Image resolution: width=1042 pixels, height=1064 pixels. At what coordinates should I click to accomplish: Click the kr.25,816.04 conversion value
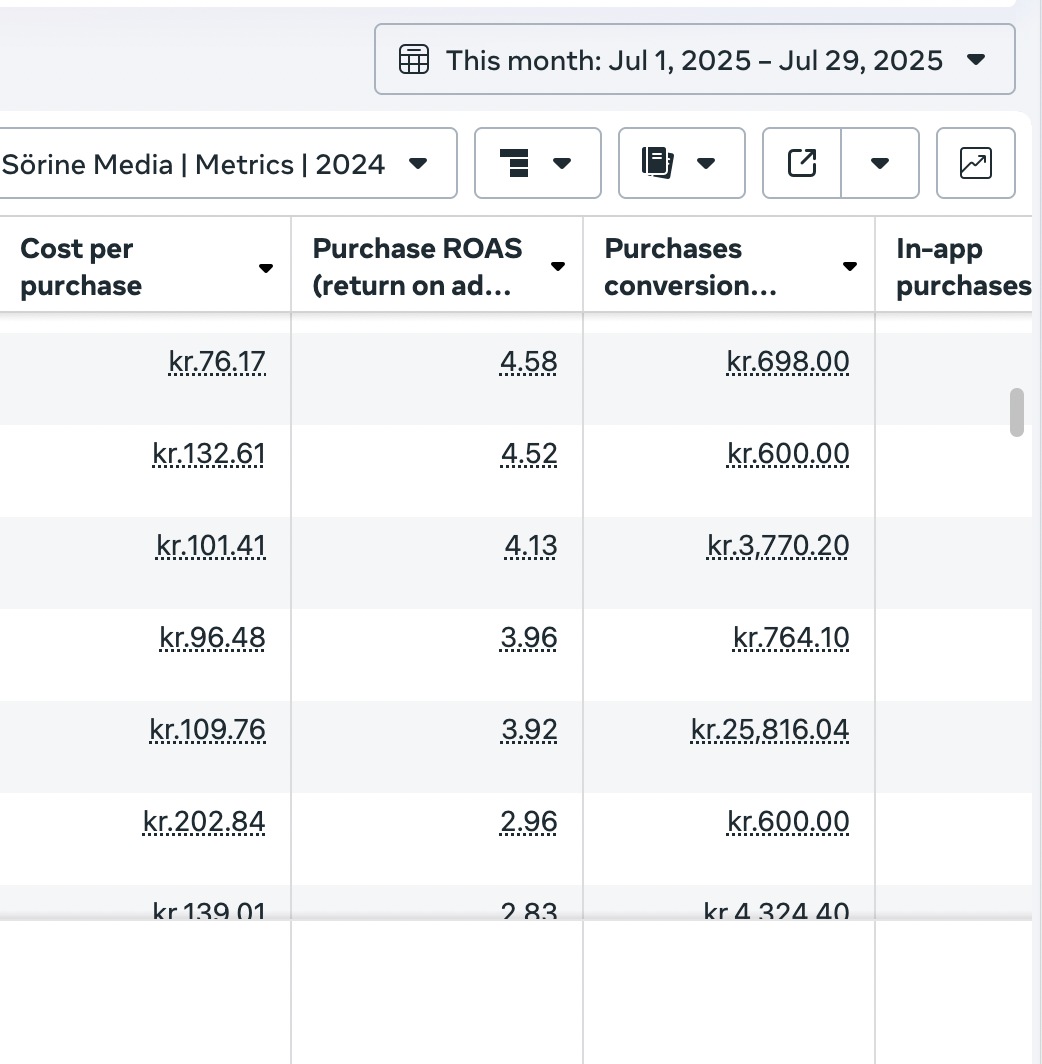coord(769,730)
